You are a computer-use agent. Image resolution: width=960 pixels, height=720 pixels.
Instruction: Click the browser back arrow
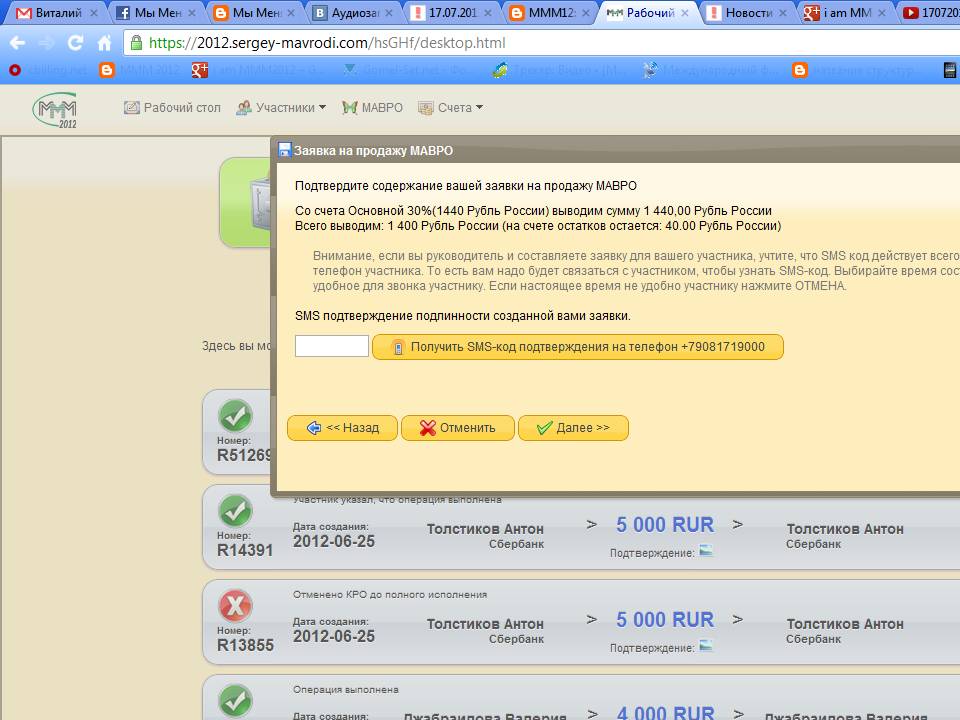(x=17, y=43)
